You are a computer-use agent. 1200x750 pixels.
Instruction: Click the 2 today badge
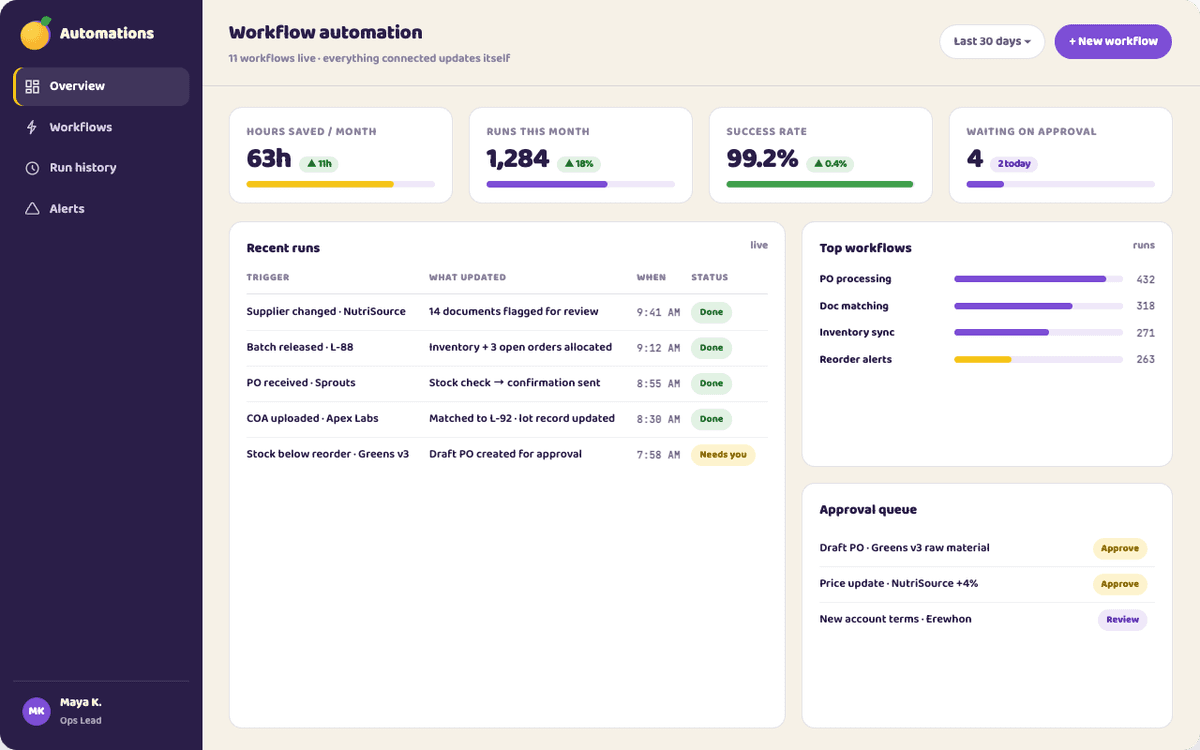(1013, 164)
